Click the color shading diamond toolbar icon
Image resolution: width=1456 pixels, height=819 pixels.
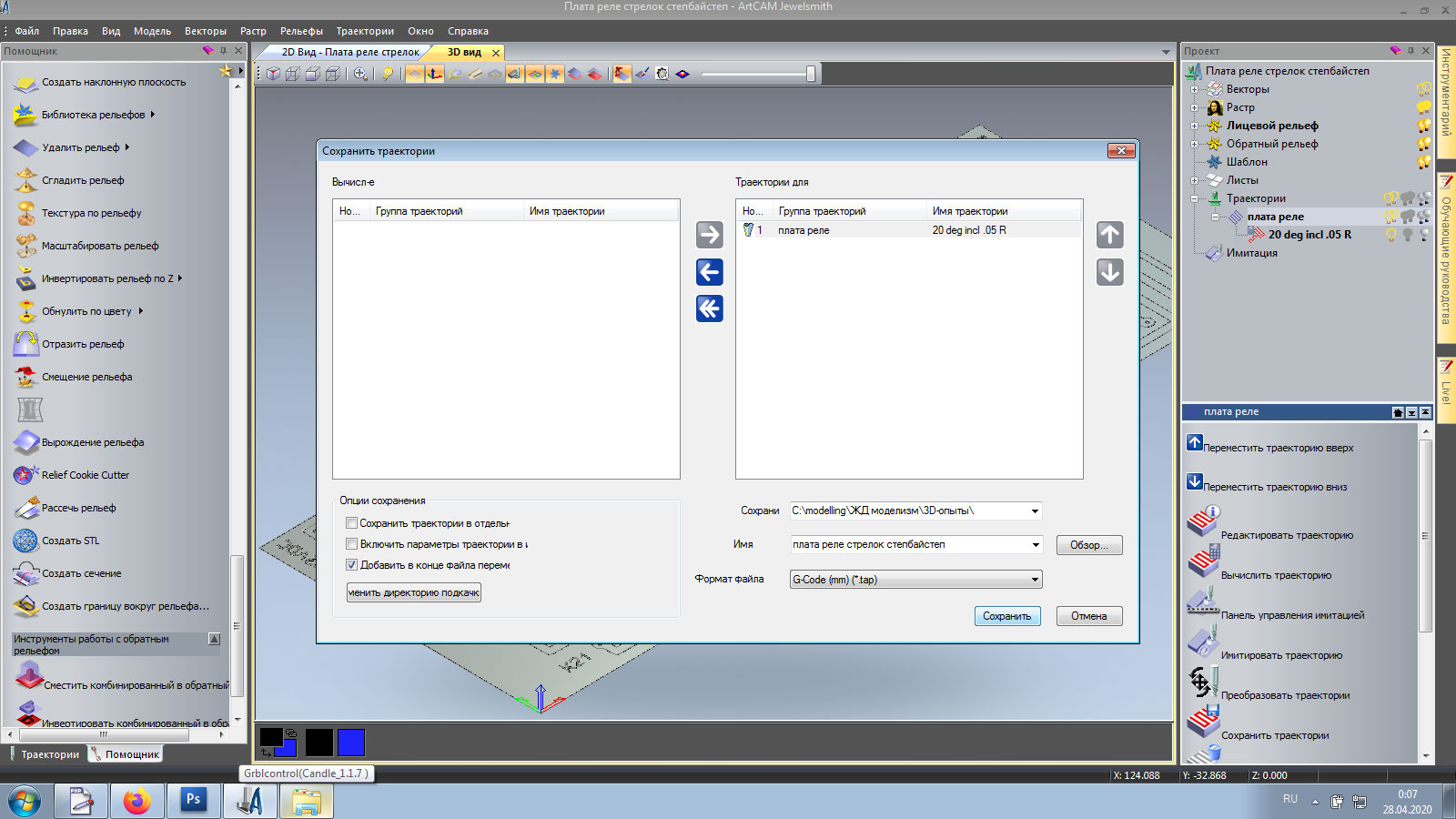pos(682,74)
